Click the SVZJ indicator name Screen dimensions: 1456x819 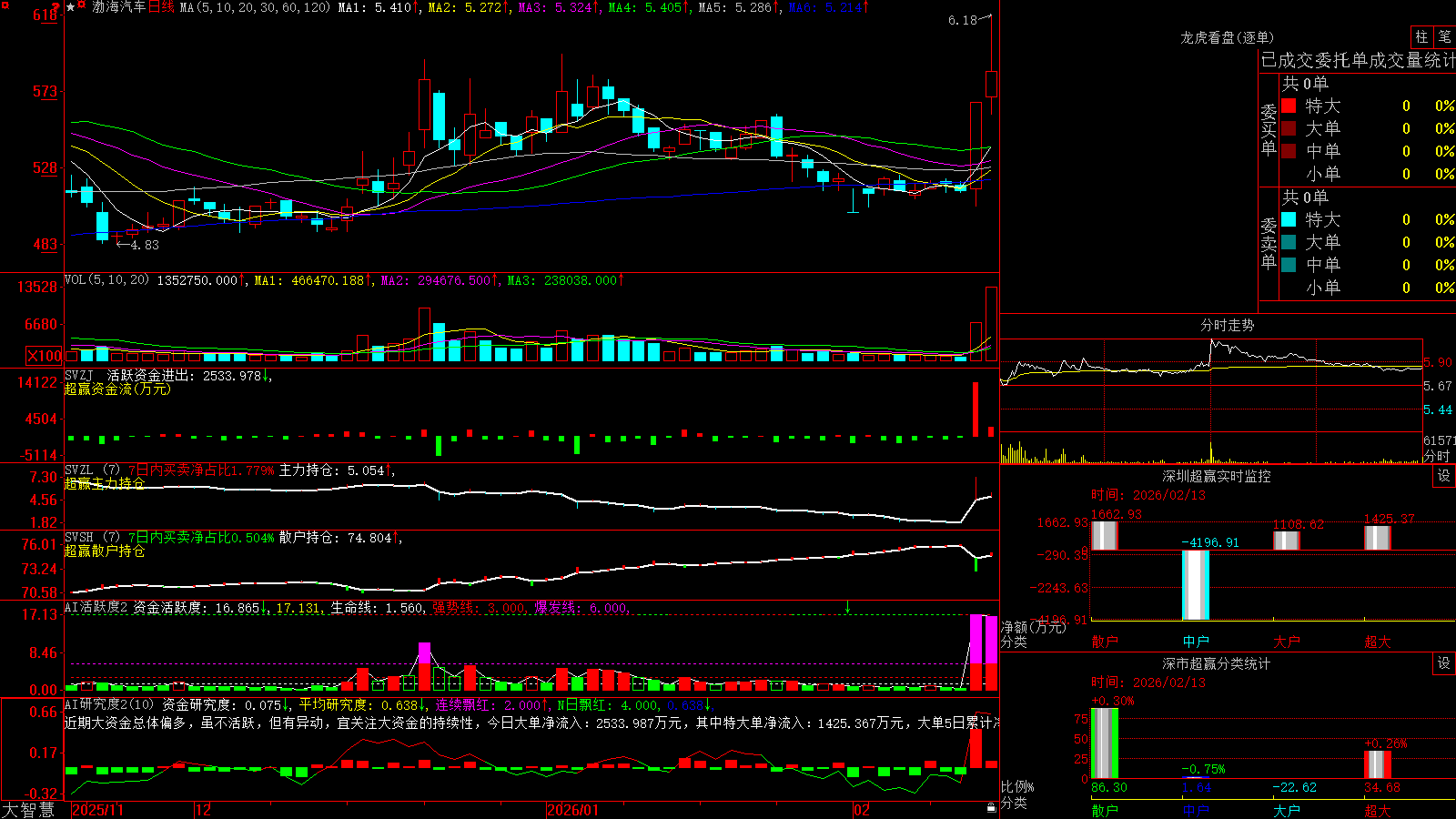coord(79,375)
